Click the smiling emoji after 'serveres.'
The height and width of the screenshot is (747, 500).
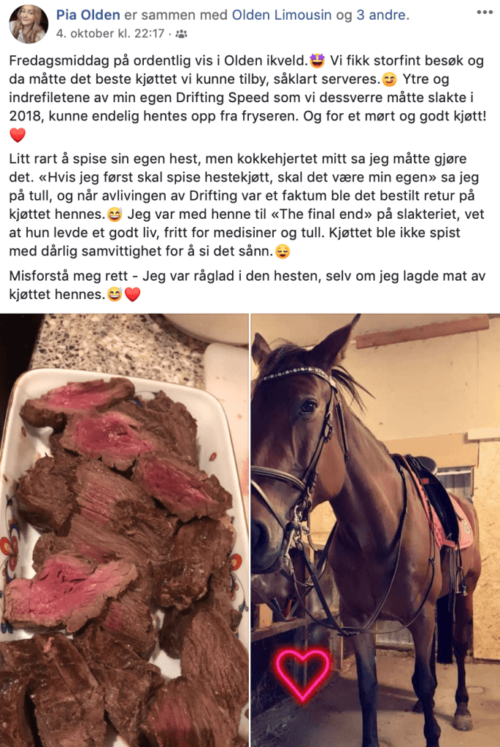tap(389, 79)
